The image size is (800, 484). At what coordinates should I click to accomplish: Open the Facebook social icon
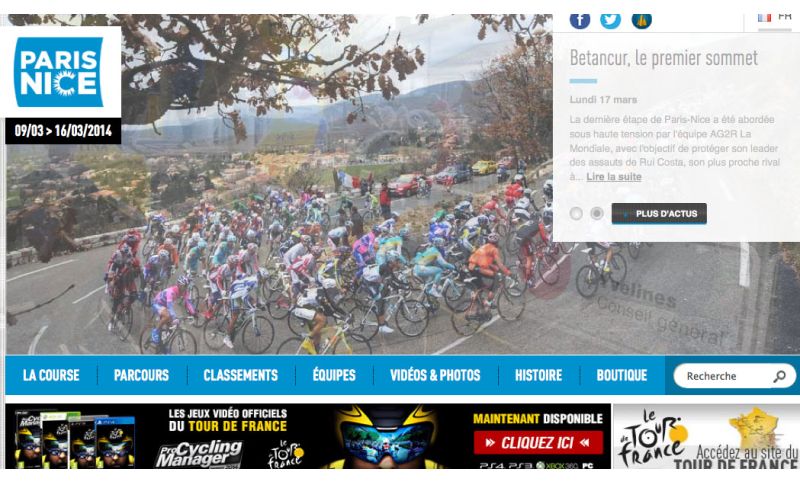(x=580, y=20)
